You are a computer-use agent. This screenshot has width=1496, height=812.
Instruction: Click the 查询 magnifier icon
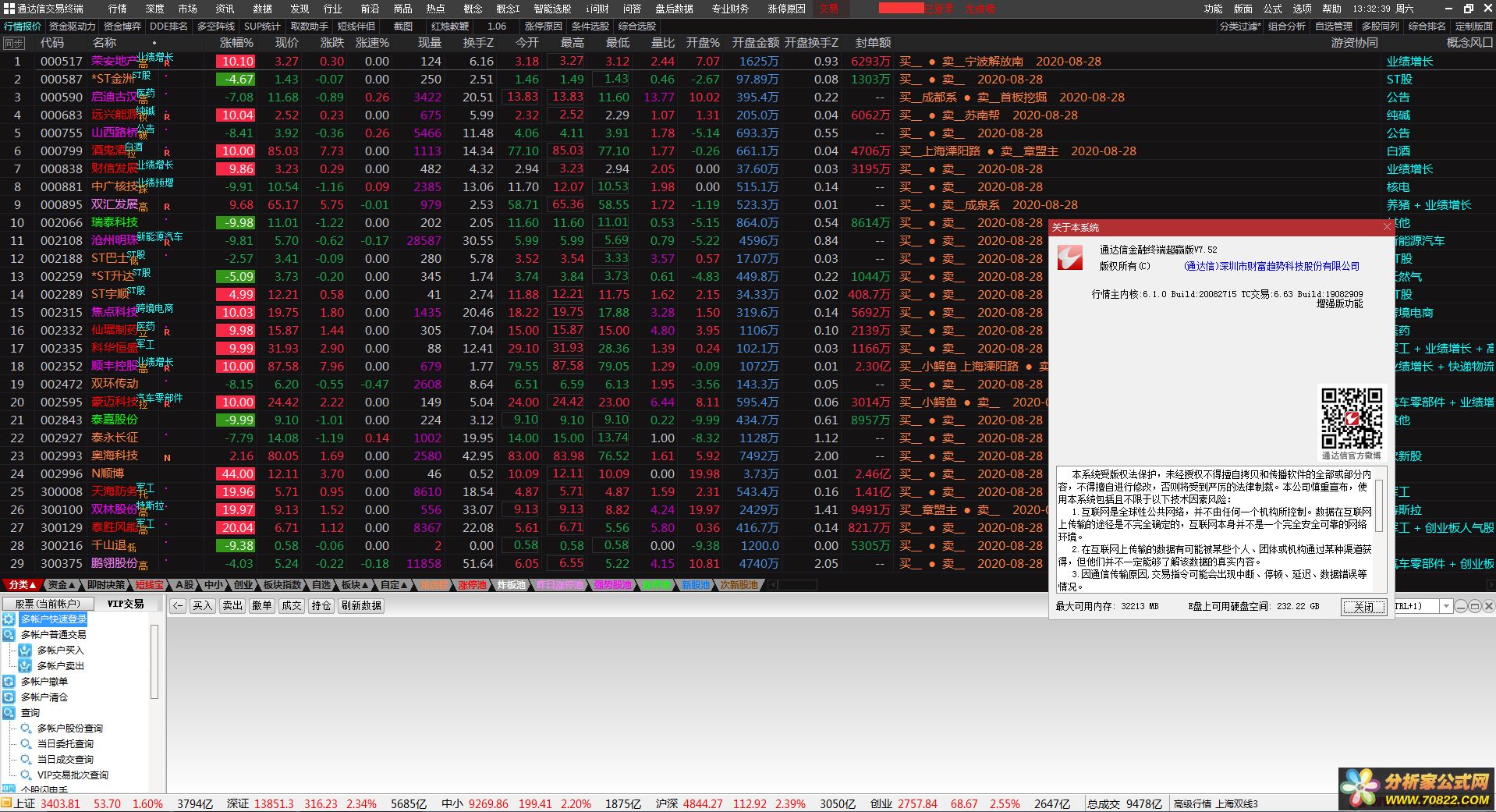(x=9, y=712)
